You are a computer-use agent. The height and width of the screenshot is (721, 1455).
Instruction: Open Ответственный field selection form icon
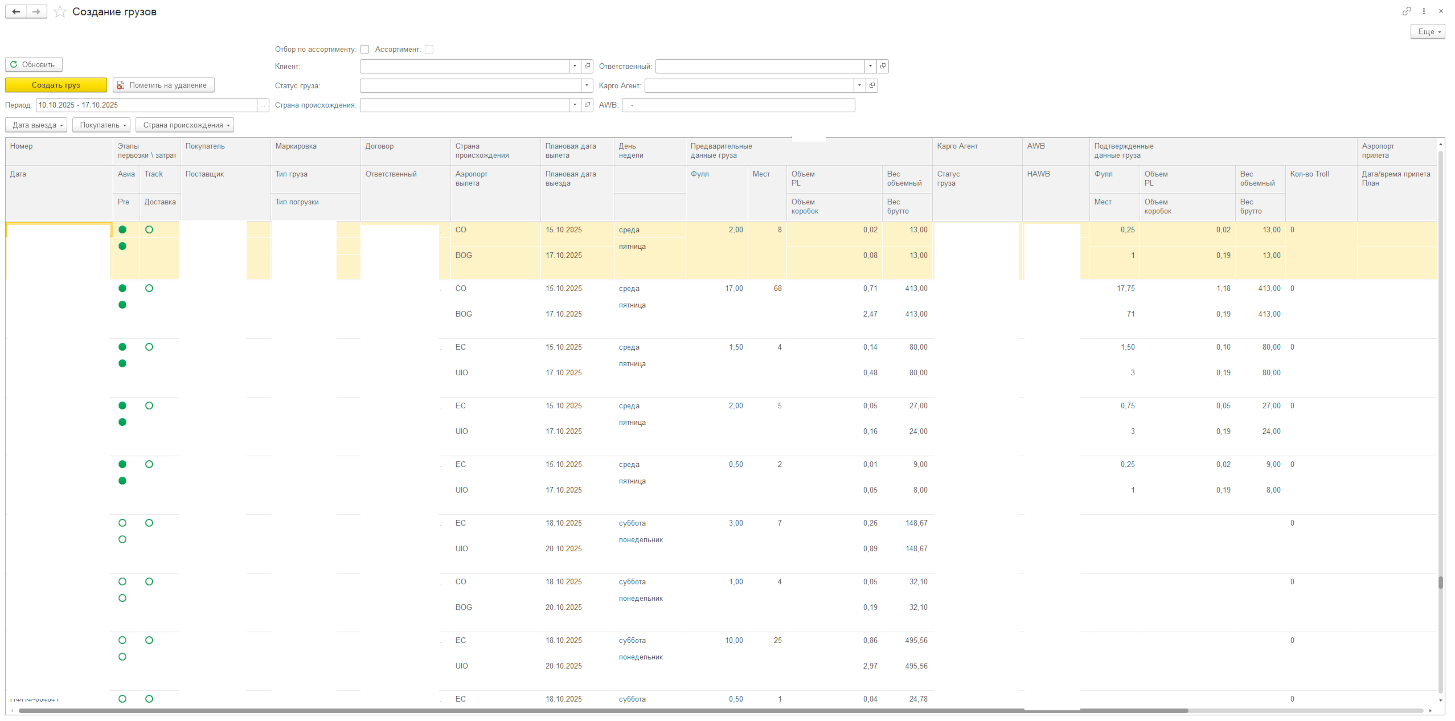[883, 66]
